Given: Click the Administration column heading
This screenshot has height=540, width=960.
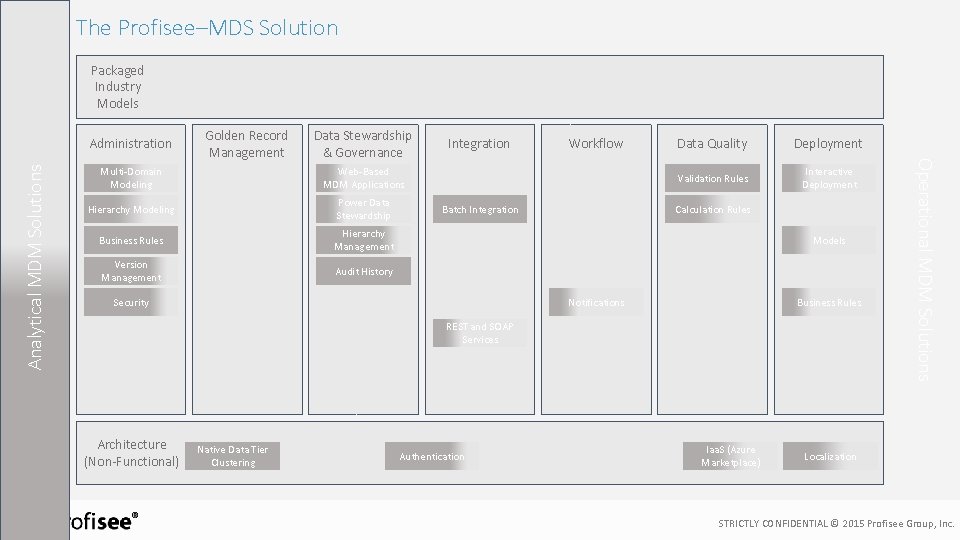Looking at the screenshot, I should click(x=130, y=144).
